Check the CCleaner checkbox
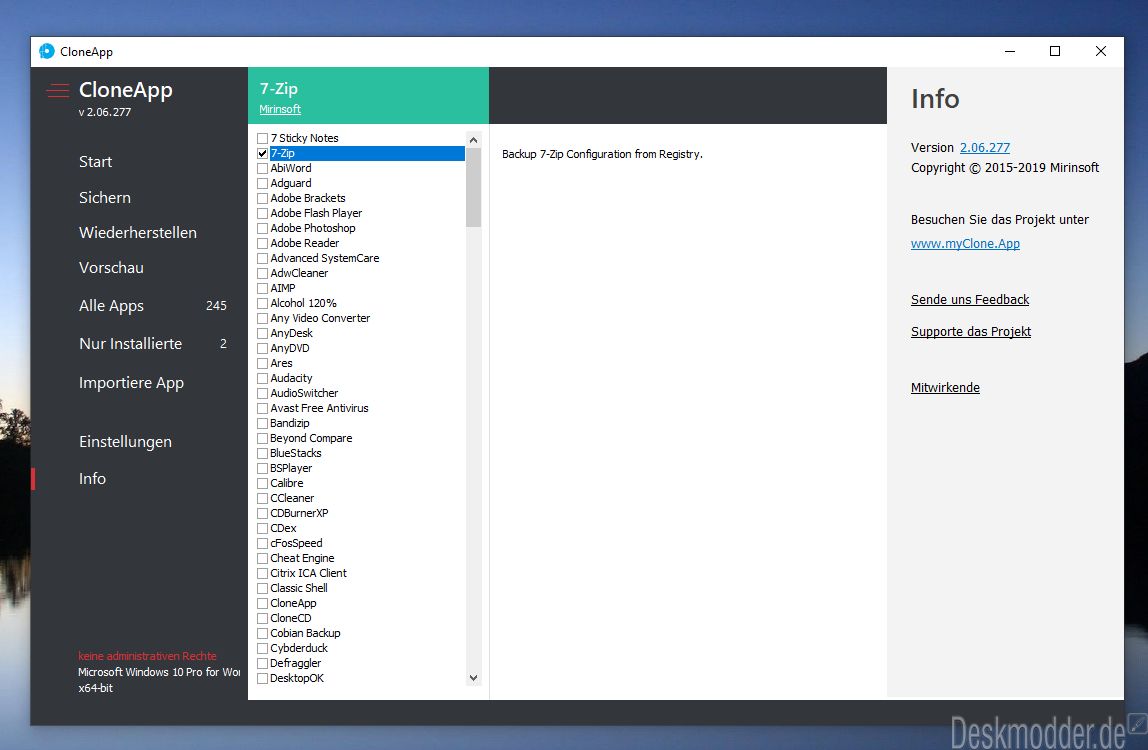This screenshot has width=1148, height=750. [262, 499]
